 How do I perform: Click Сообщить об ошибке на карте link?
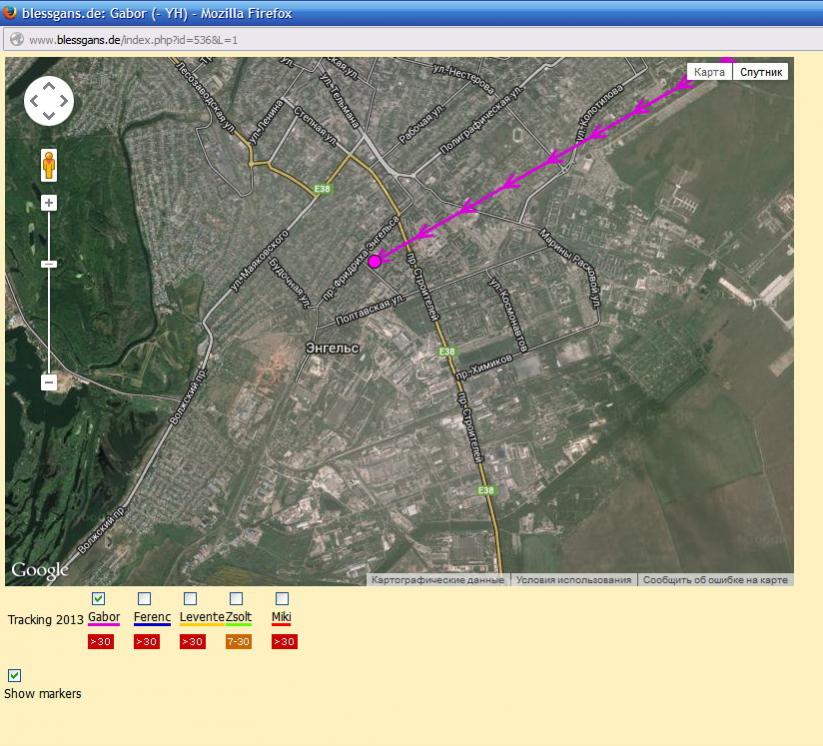[715, 580]
